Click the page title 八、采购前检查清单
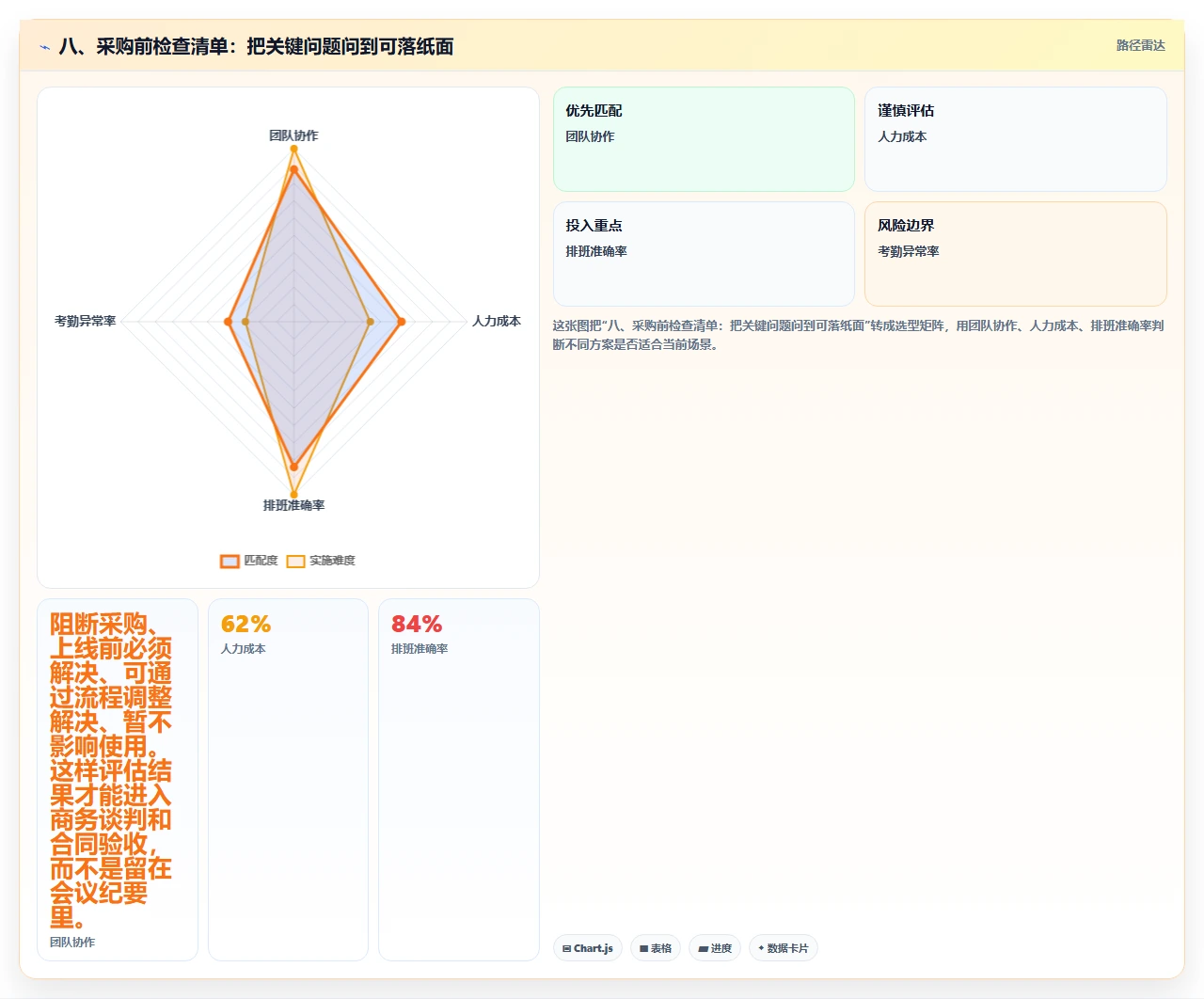1204x999 pixels. tap(256, 46)
